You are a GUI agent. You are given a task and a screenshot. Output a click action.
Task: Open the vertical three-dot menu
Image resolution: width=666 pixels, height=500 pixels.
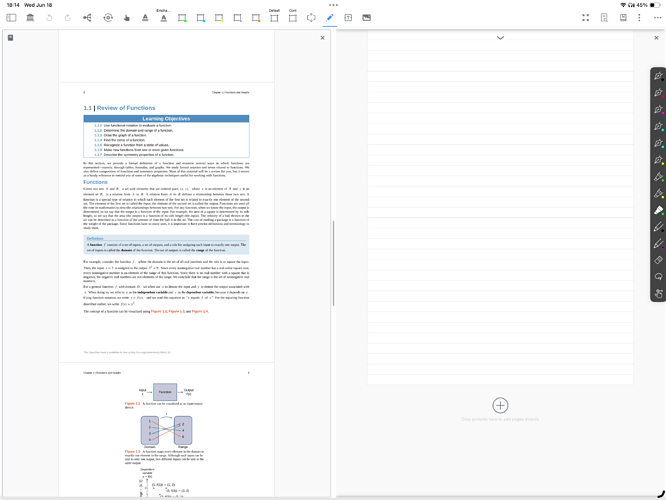(x=639, y=18)
